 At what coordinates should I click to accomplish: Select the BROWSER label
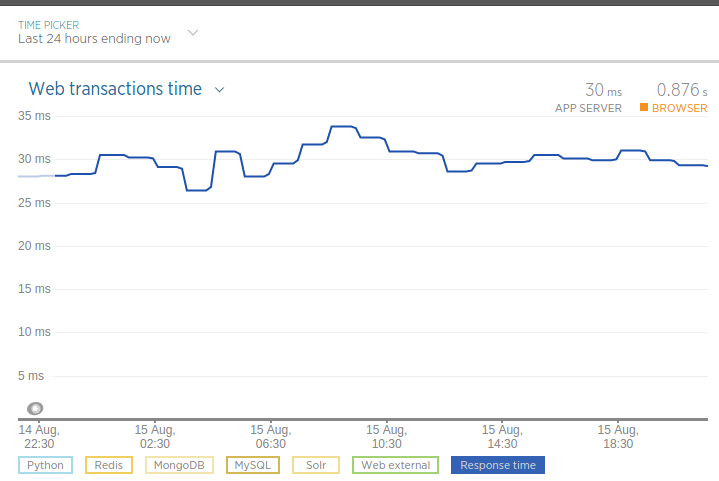(x=679, y=108)
